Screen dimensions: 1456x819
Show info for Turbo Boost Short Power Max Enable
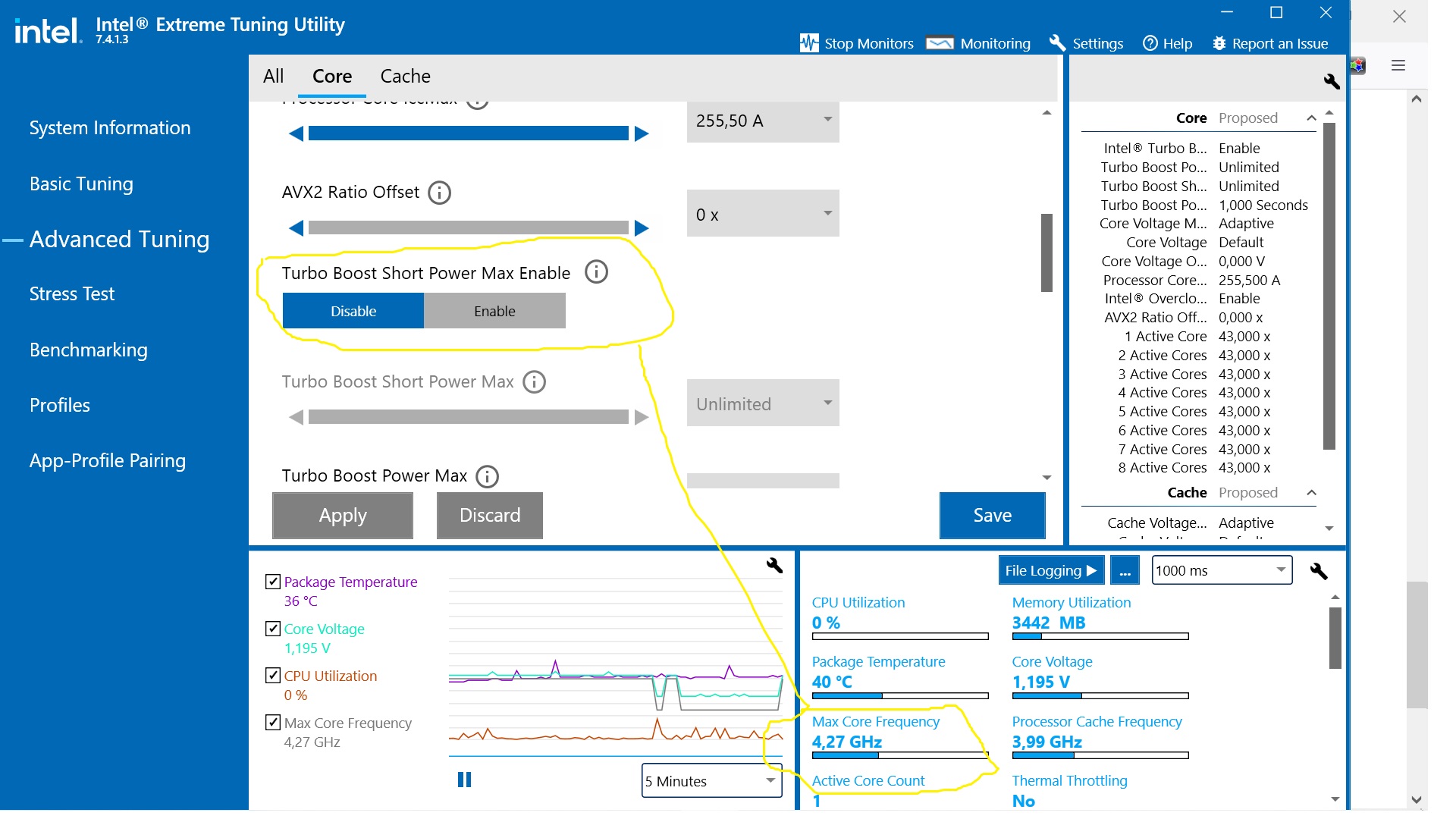(596, 272)
